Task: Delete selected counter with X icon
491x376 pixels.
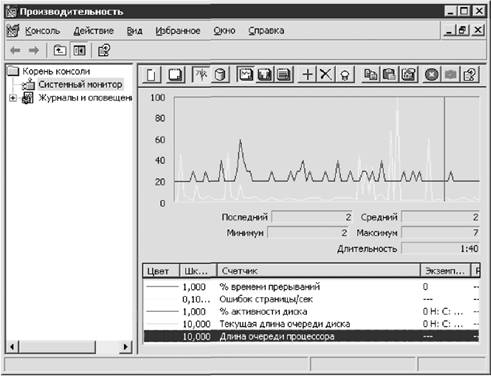Action: pos(326,75)
